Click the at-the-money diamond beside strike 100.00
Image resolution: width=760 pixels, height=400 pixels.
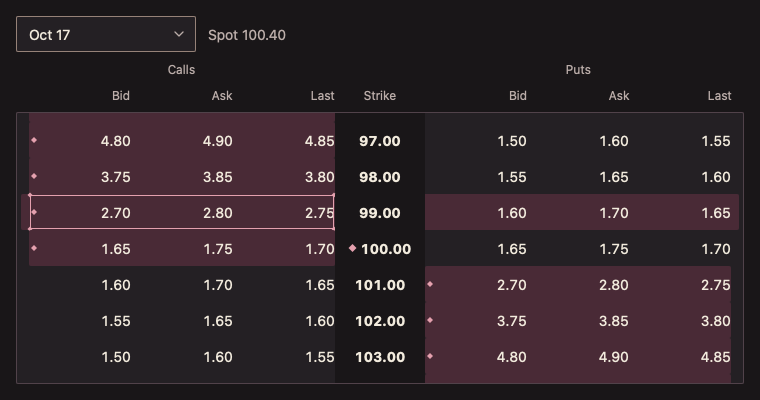352,248
